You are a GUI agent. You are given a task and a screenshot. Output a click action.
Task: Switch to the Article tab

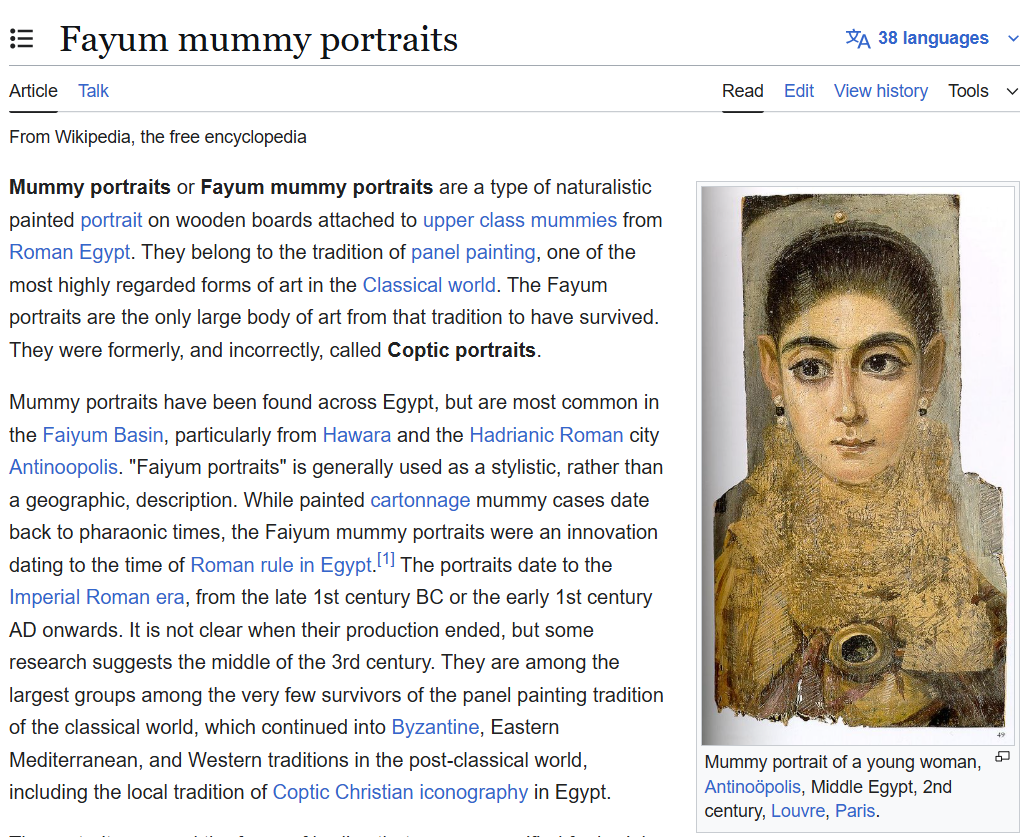(x=33, y=91)
